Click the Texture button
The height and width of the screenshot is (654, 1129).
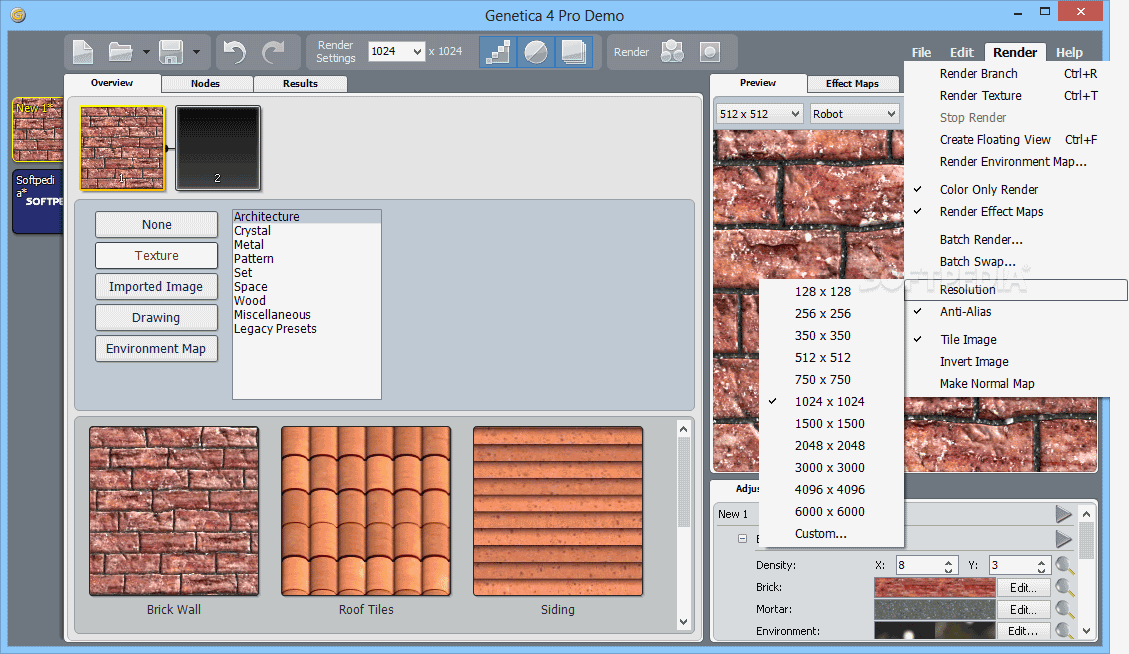[156, 256]
